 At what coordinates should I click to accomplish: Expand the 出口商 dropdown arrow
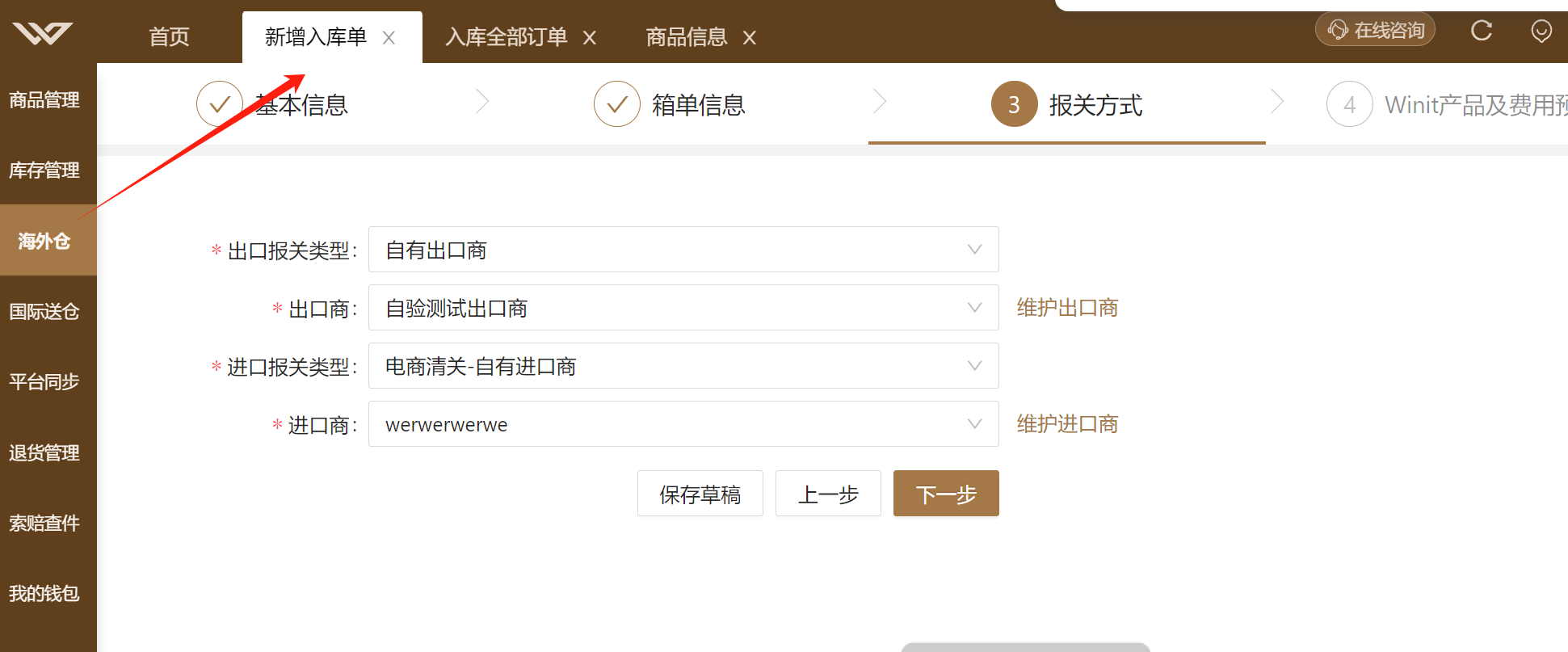coord(975,308)
